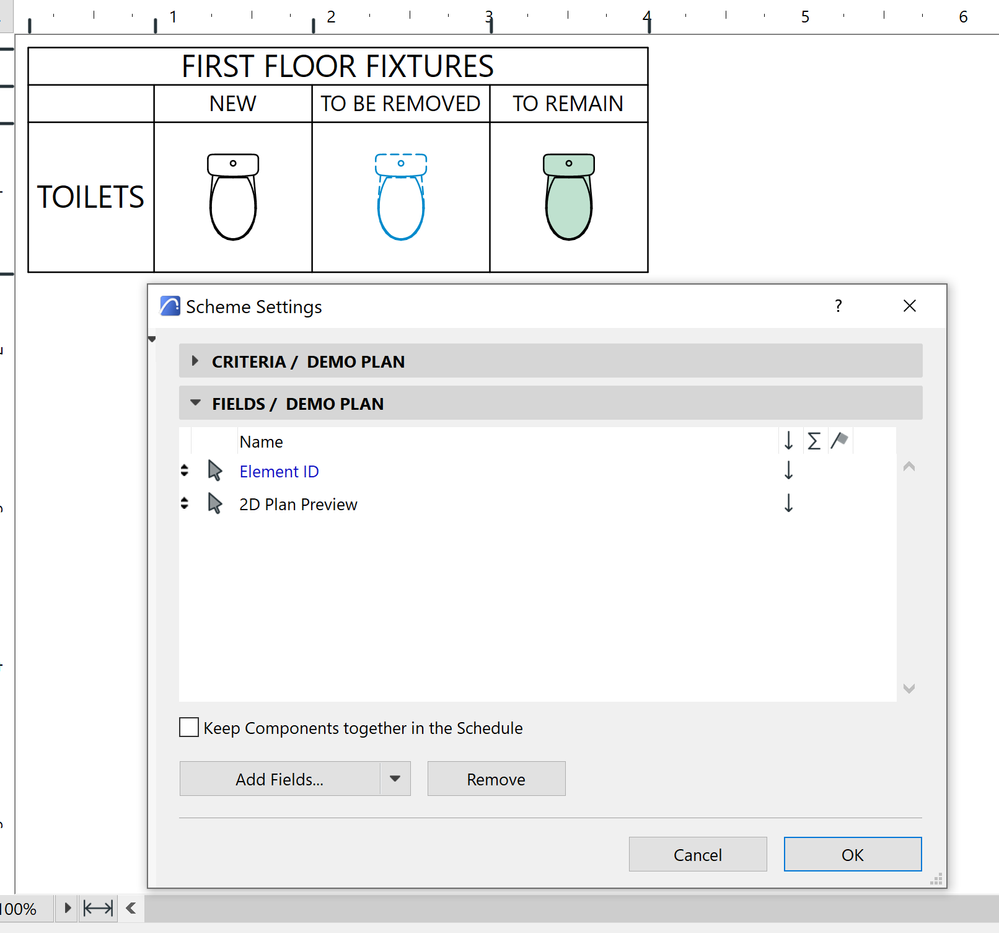This screenshot has height=933, width=999.
Task: Click Cancel in Scheme Settings
Action: pyautogui.click(x=698, y=855)
